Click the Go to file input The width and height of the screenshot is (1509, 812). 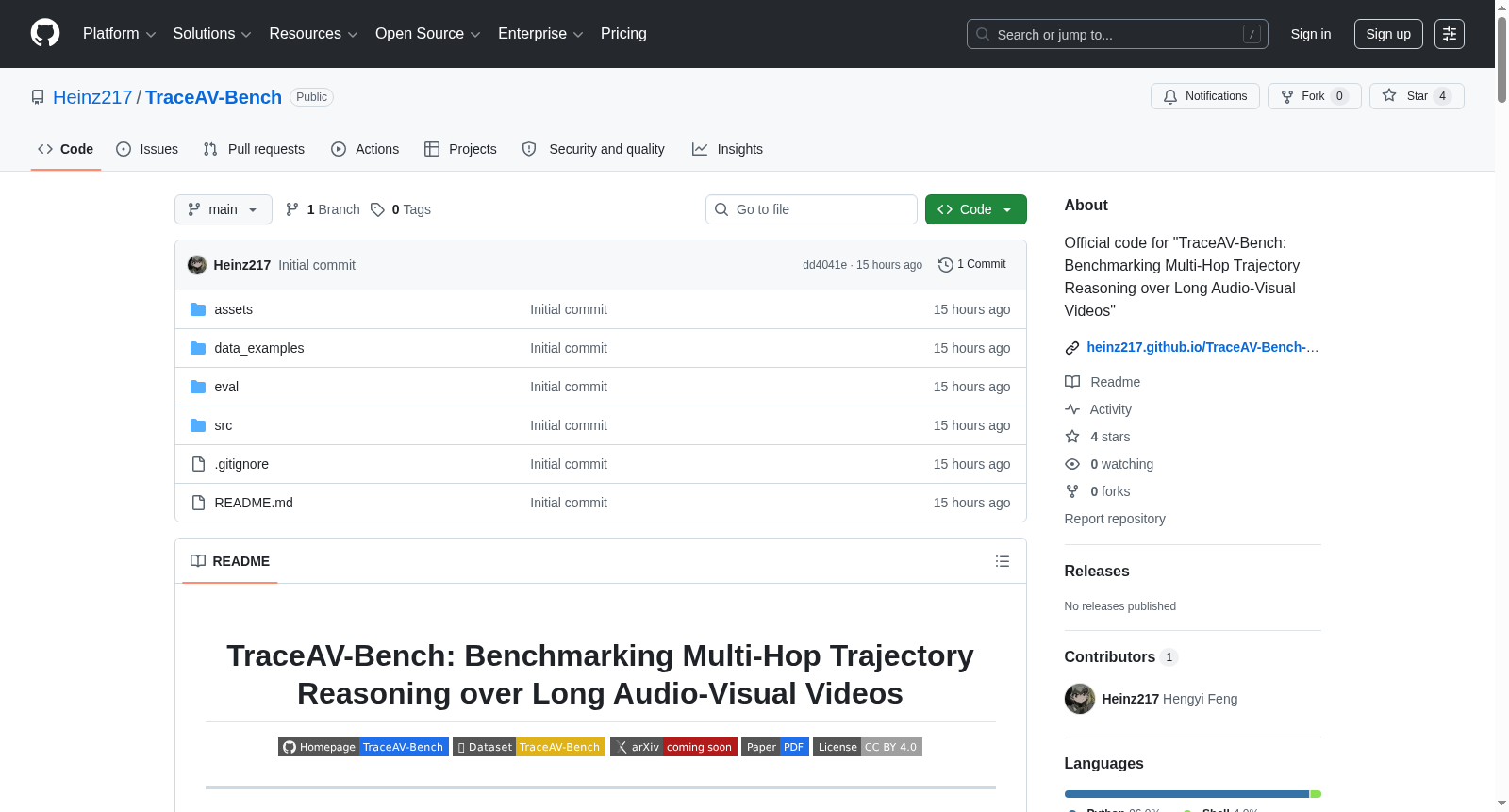pos(811,209)
